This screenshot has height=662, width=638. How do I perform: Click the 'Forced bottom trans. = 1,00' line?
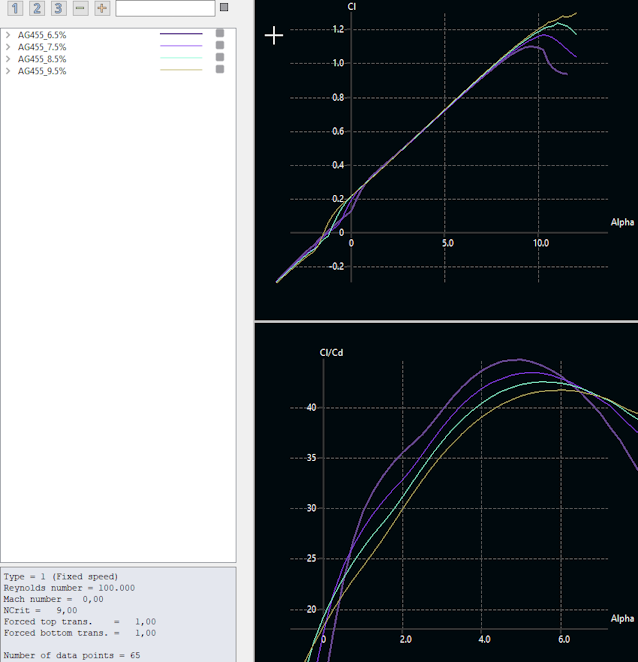pos(80,633)
